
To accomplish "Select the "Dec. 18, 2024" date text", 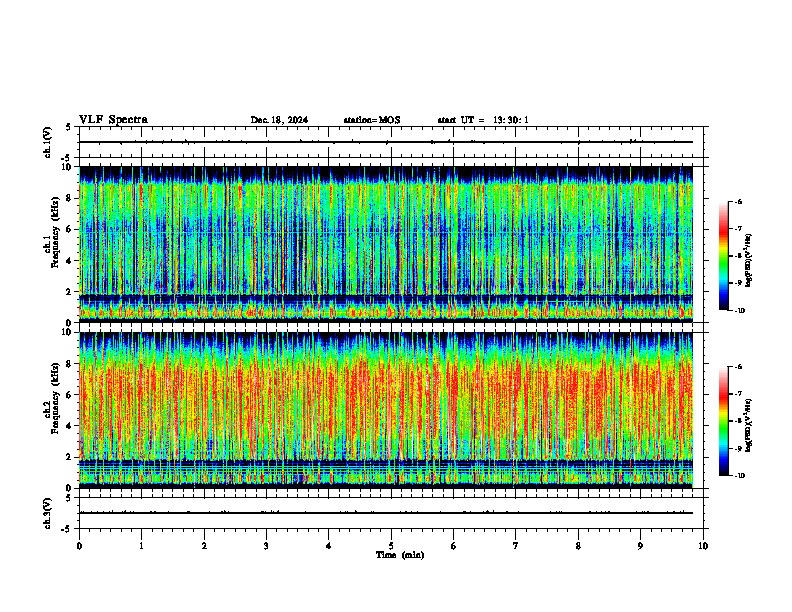I will [x=279, y=120].
